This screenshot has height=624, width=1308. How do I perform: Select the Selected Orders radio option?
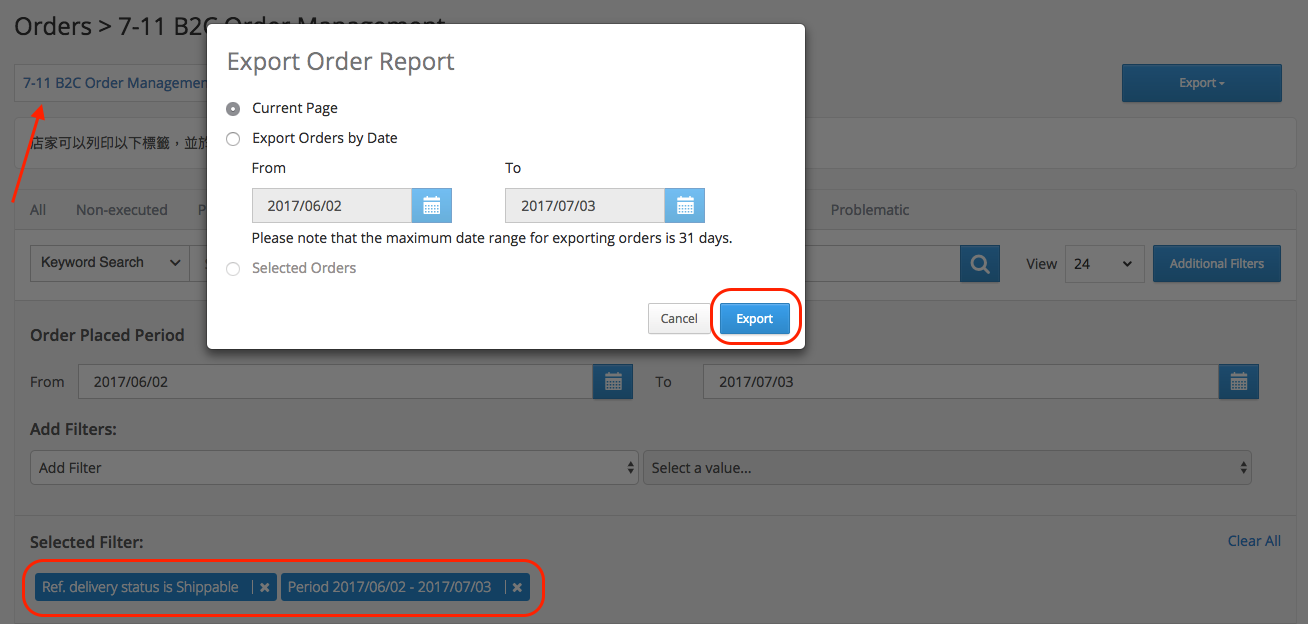231,268
